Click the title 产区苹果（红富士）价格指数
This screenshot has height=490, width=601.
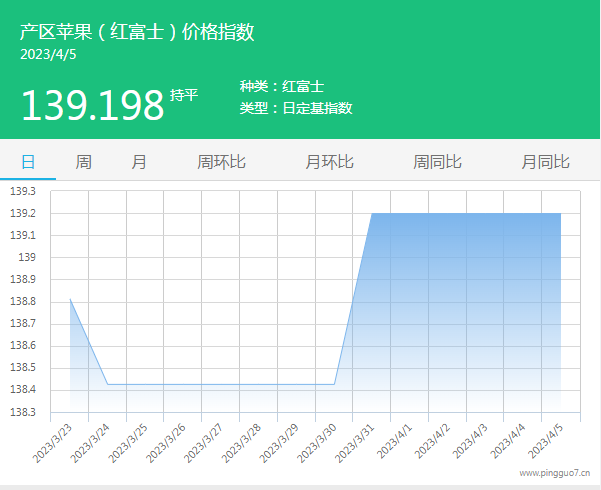[x=137, y=31]
